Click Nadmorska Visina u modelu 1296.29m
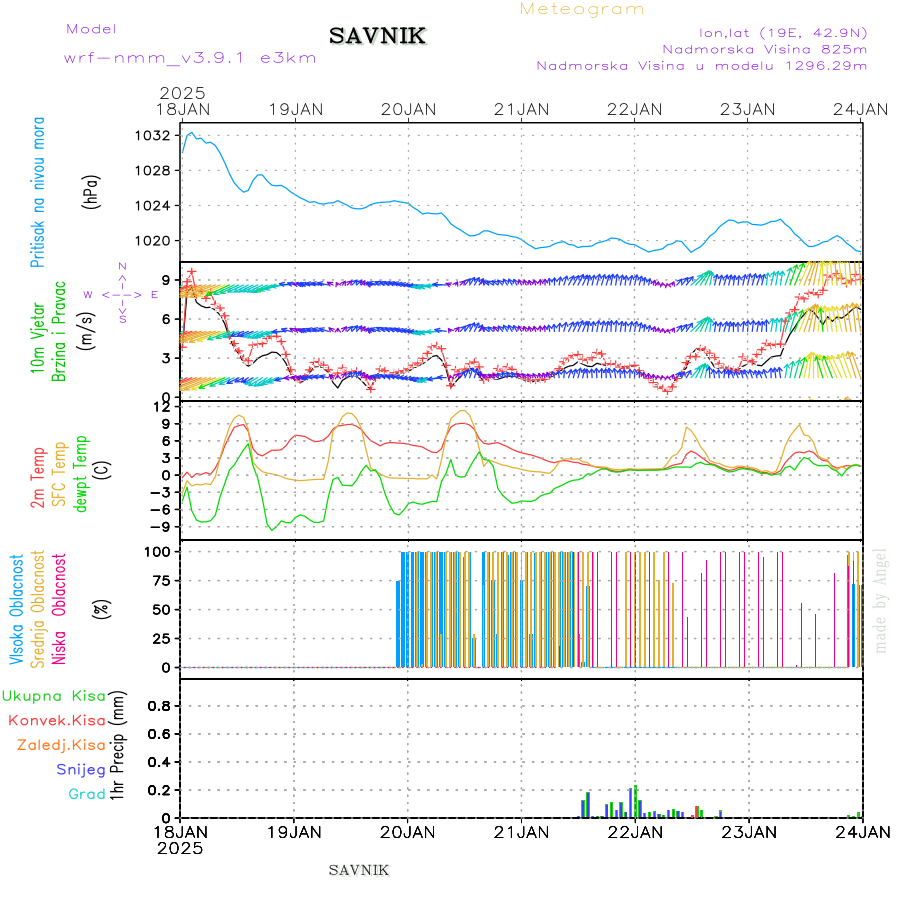900x900 pixels. pyautogui.click(x=701, y=66)
